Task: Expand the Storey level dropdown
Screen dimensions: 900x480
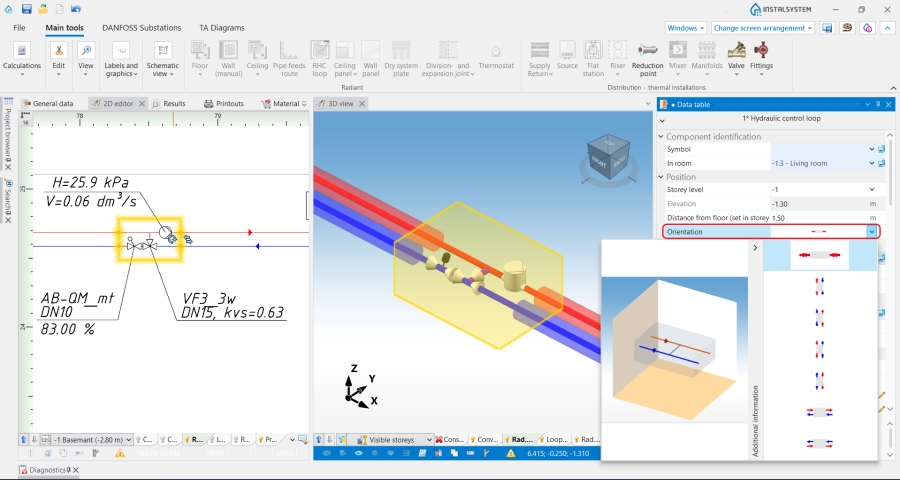Action: pos(871,189)
